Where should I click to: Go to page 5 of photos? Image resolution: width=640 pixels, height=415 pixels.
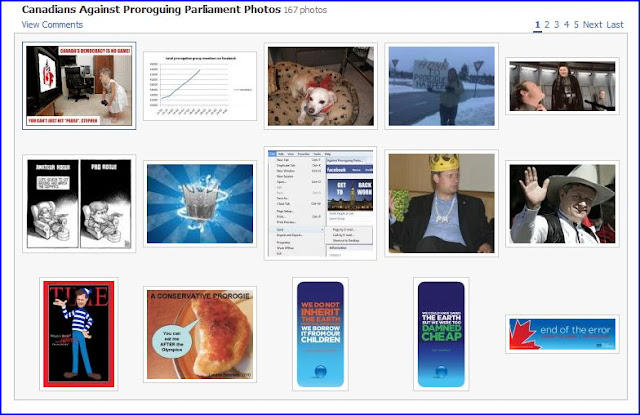click(576, 25)
